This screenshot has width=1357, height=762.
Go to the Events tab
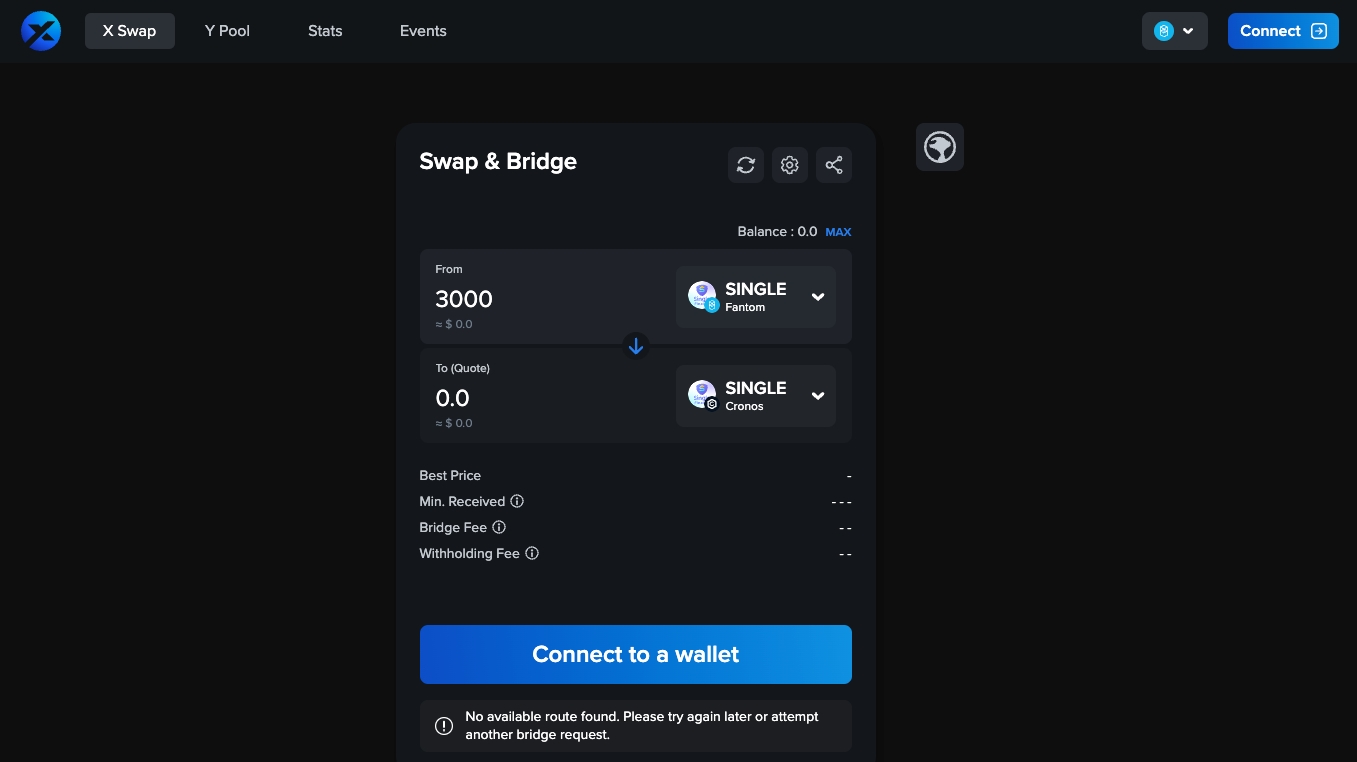click(x=423, y=31)
